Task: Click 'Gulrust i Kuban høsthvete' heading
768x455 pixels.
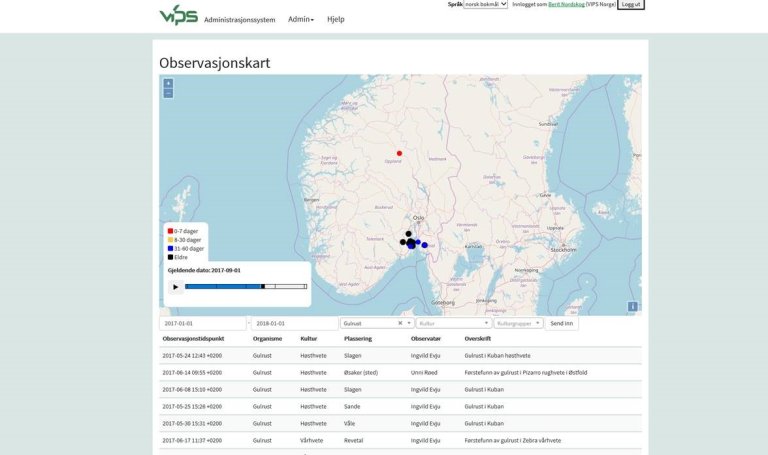Action: click(497, 356)
